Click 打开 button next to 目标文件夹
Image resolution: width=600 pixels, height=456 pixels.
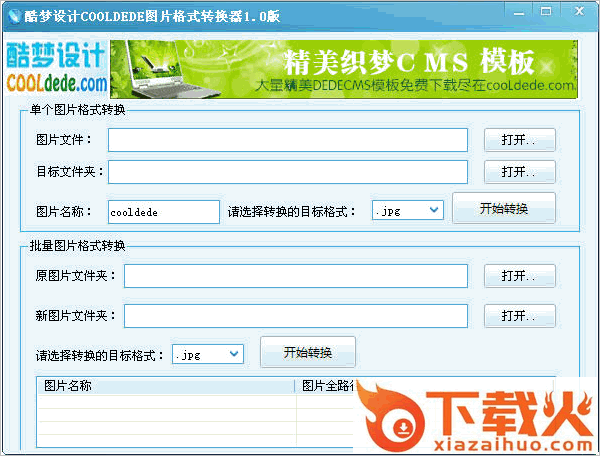tap(520, 172)
